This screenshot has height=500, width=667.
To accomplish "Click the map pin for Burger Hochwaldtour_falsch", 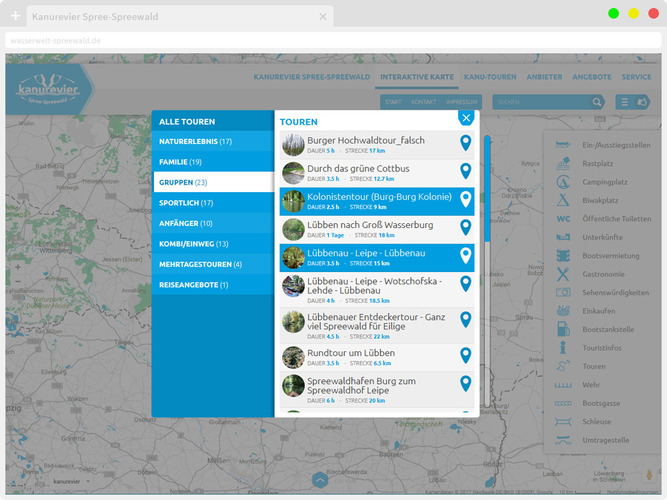I will point(465,144).
